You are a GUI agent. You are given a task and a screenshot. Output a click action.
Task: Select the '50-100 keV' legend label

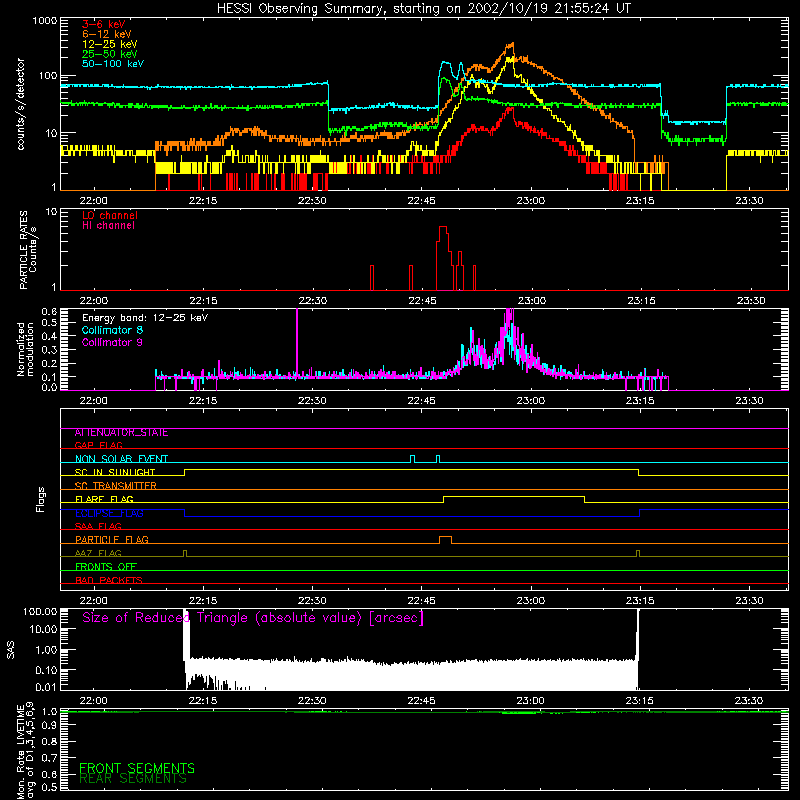pyautogui.click(x=113, y=64)
